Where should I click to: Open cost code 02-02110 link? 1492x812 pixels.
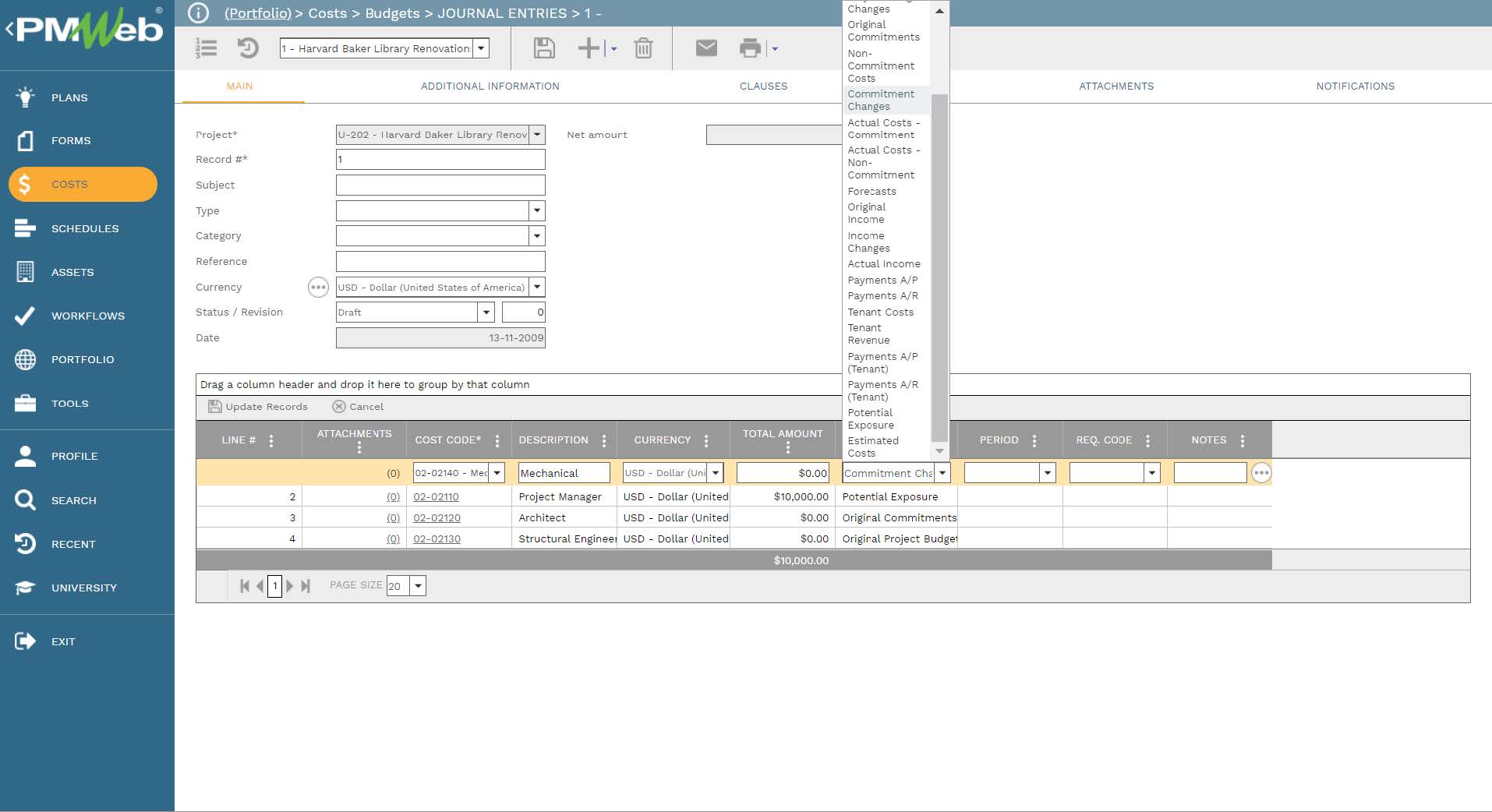click(436, 497)
